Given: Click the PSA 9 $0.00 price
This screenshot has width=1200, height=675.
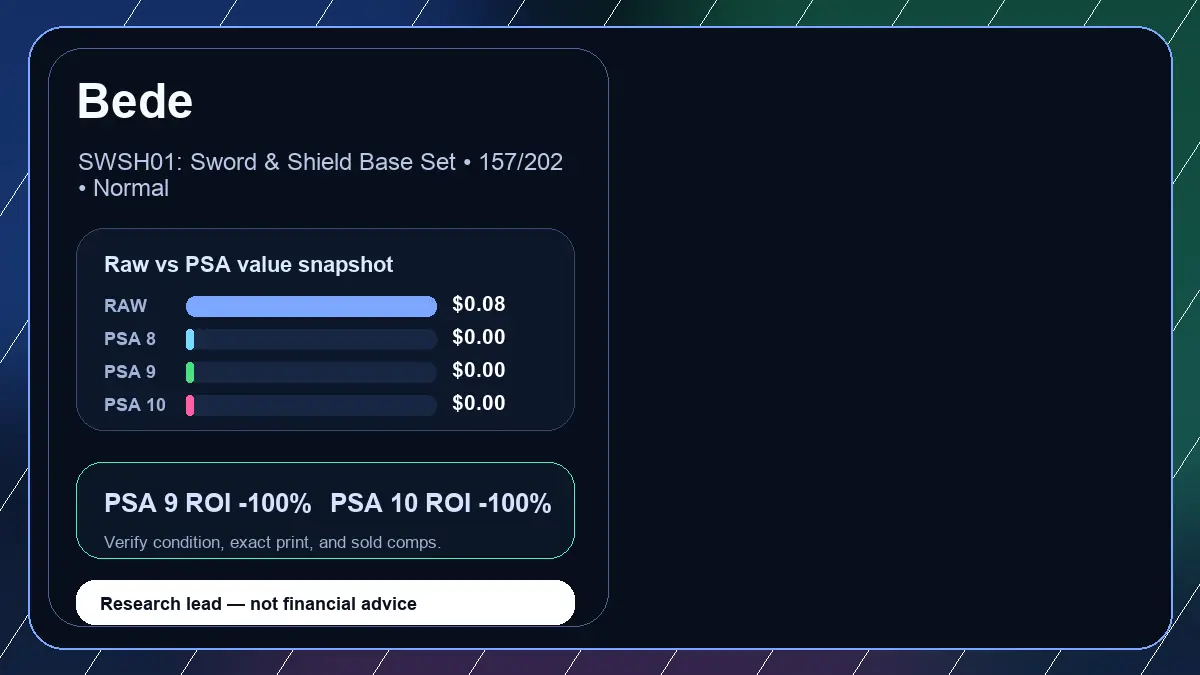Looking at the screenshot, I should click(479, 370).
